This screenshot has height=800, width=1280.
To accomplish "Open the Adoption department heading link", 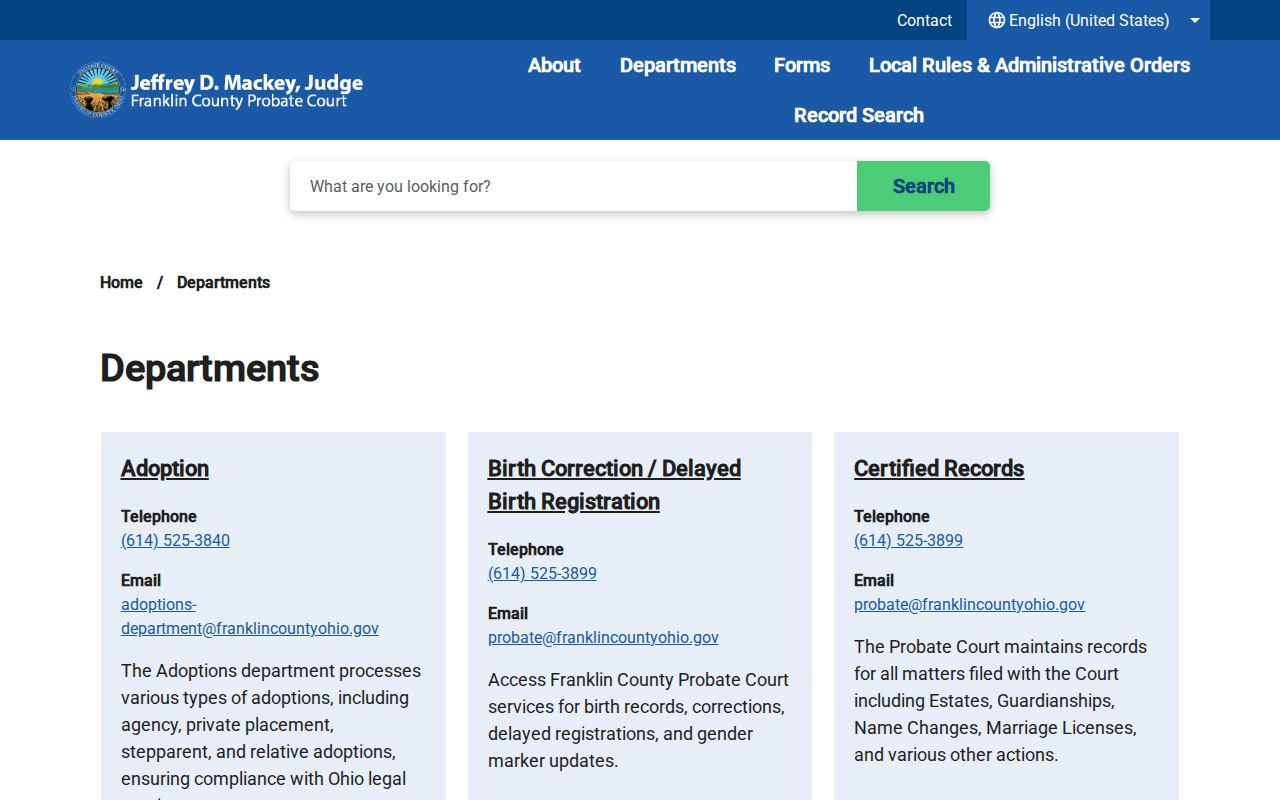I will [x=165, y=468].
